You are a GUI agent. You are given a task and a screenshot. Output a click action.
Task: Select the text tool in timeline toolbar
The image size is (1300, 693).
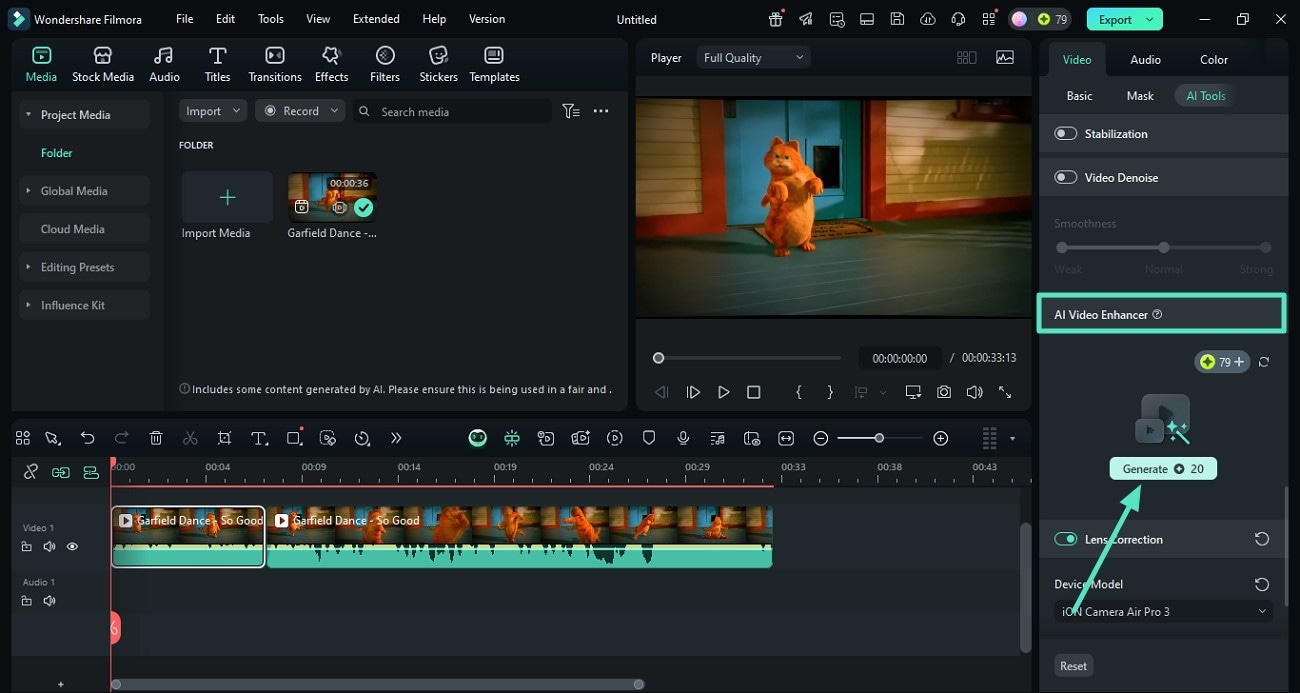point(259,438)
